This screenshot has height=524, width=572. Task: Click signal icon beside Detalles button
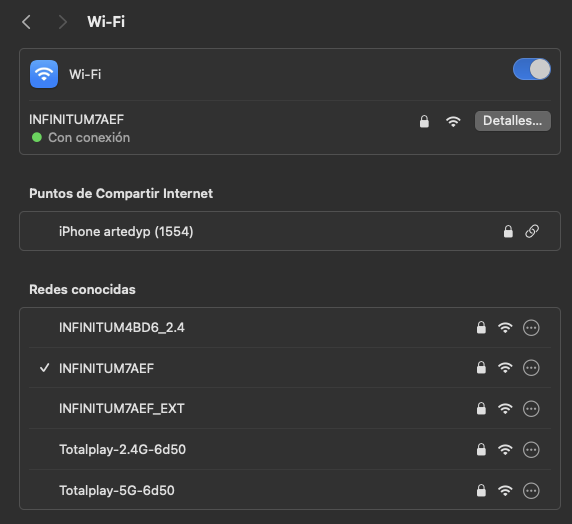(x=453, y=121)
